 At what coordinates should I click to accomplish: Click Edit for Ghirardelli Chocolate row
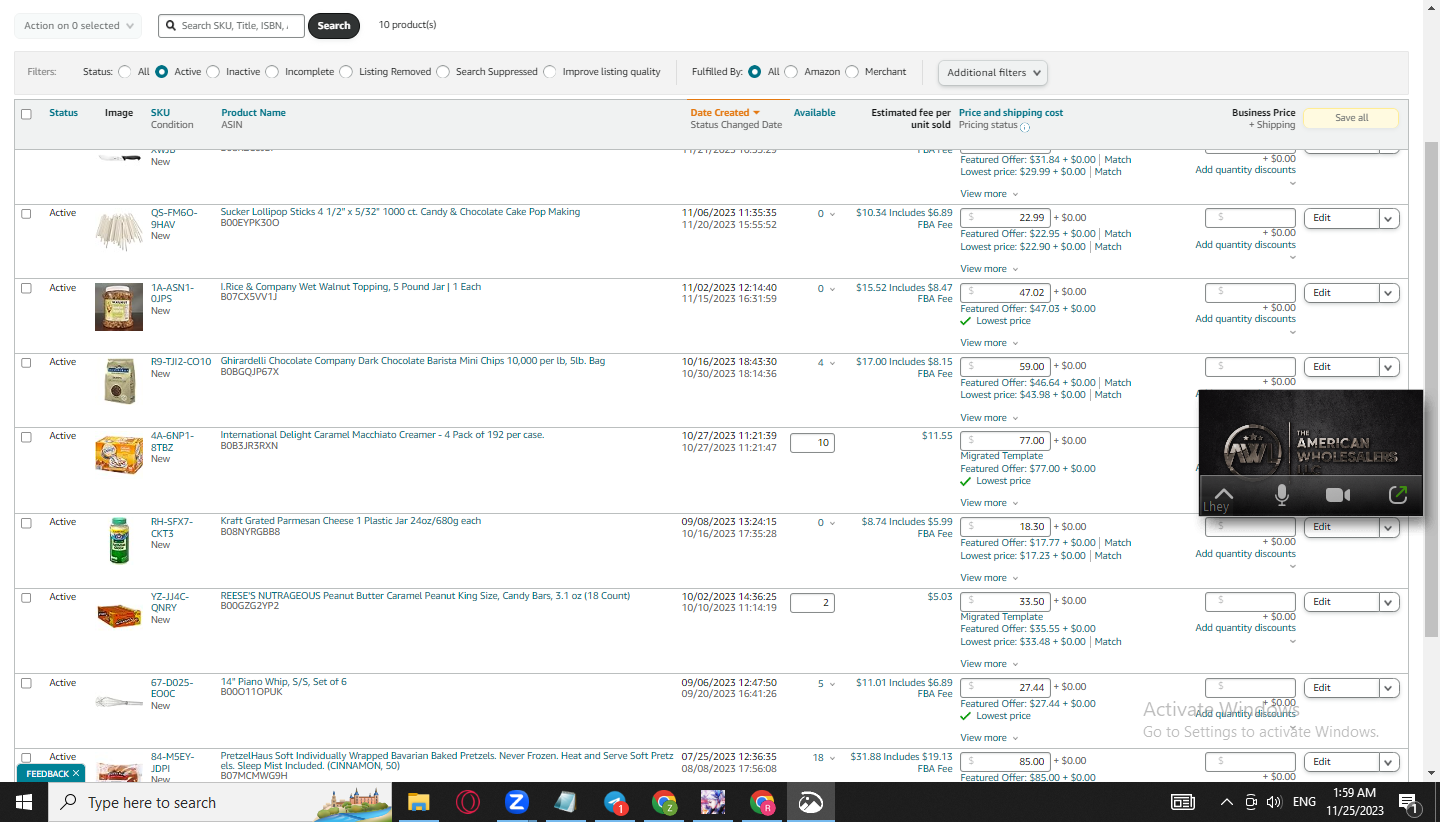1341,367
